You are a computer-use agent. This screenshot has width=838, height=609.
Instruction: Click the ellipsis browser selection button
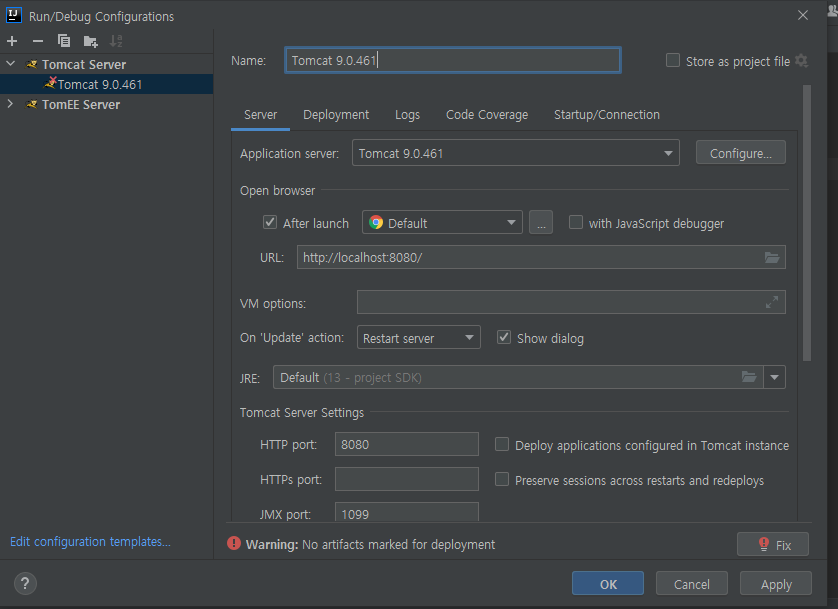tap(541, 222)
